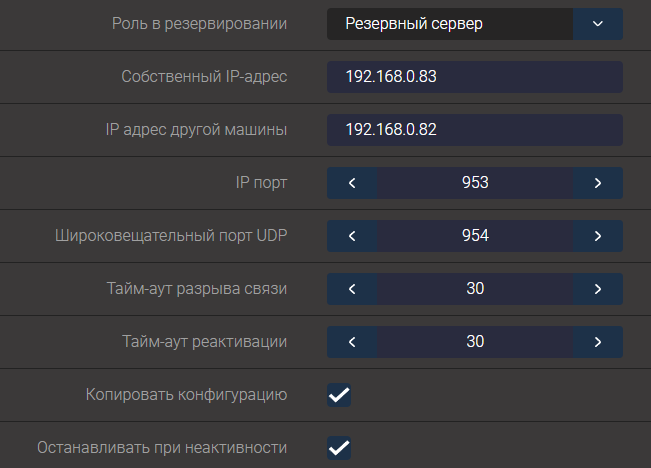
Task: Increase Широковещательный порт UDP value
Action: (x=598, y=236)
